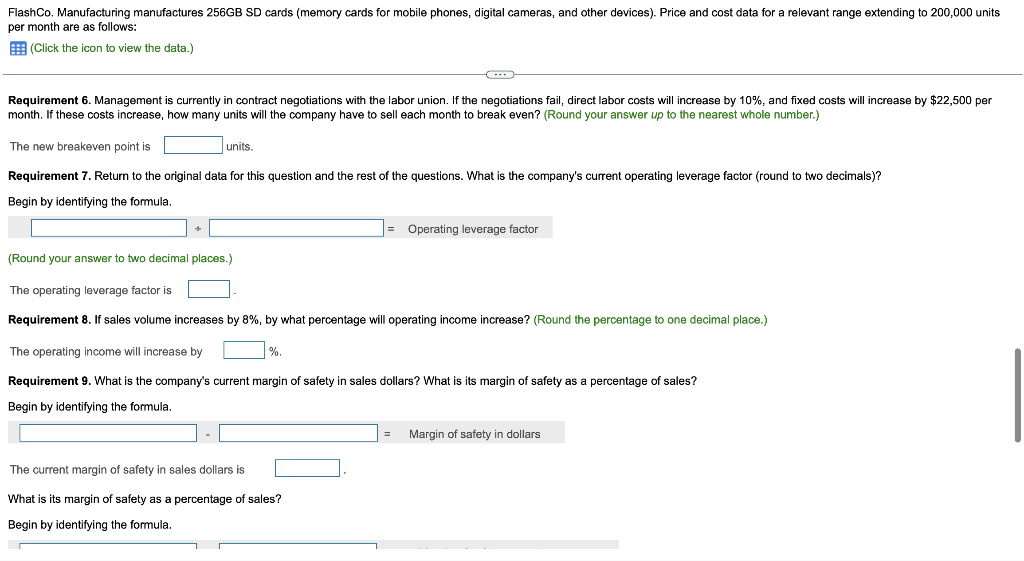The image size is (1024, 561).
Task: Click the Requirement 9 heading text
Action: tap(50, 381)
